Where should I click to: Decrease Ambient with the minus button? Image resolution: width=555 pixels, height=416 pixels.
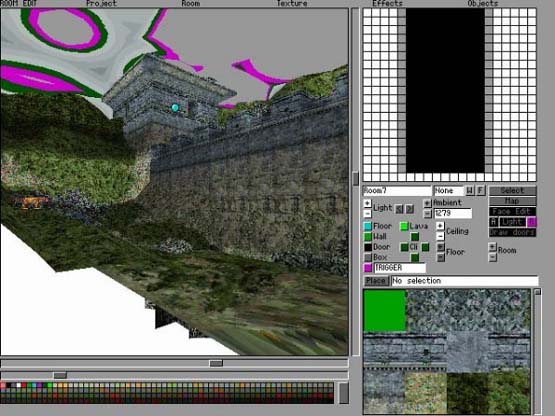pos(427,213)
